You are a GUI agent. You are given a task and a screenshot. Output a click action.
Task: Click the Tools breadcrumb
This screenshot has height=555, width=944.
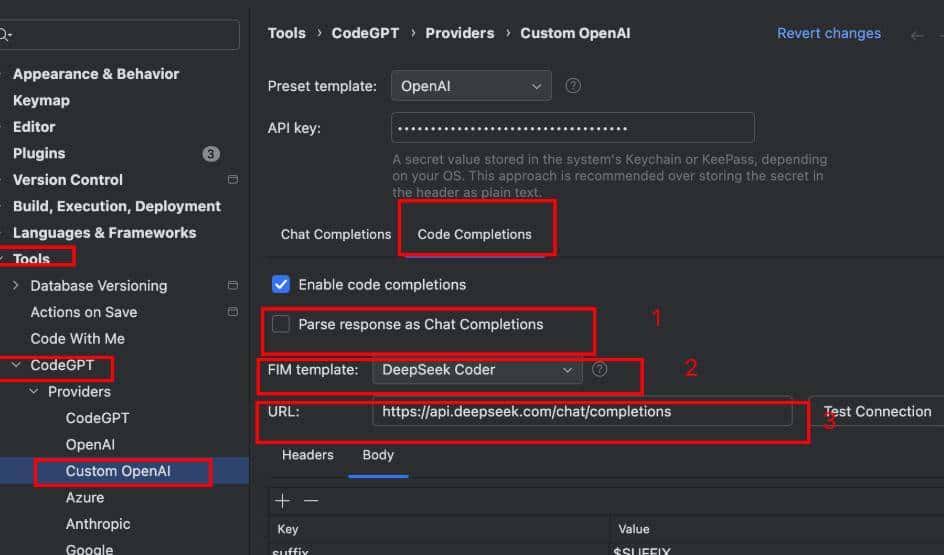[x=287, y=33]
